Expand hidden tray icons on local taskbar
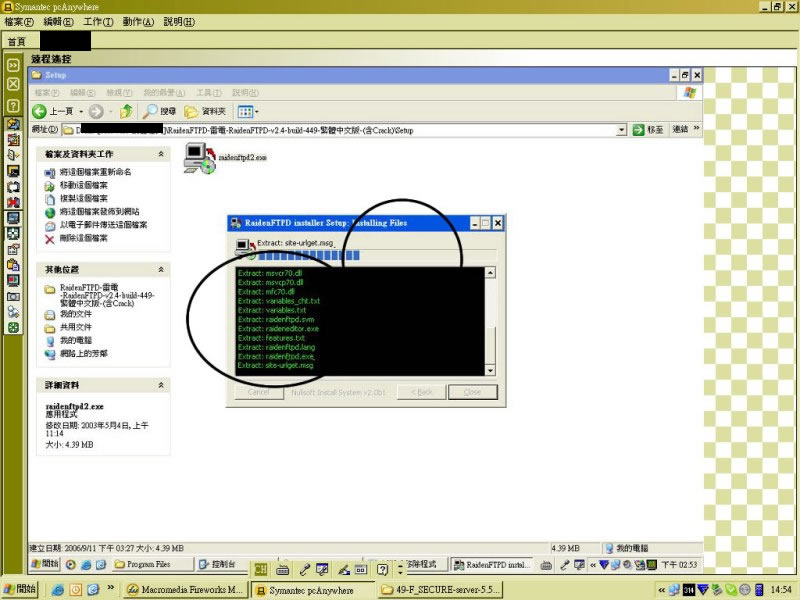This screenshot has width=800, height=600. coord(661,590)
